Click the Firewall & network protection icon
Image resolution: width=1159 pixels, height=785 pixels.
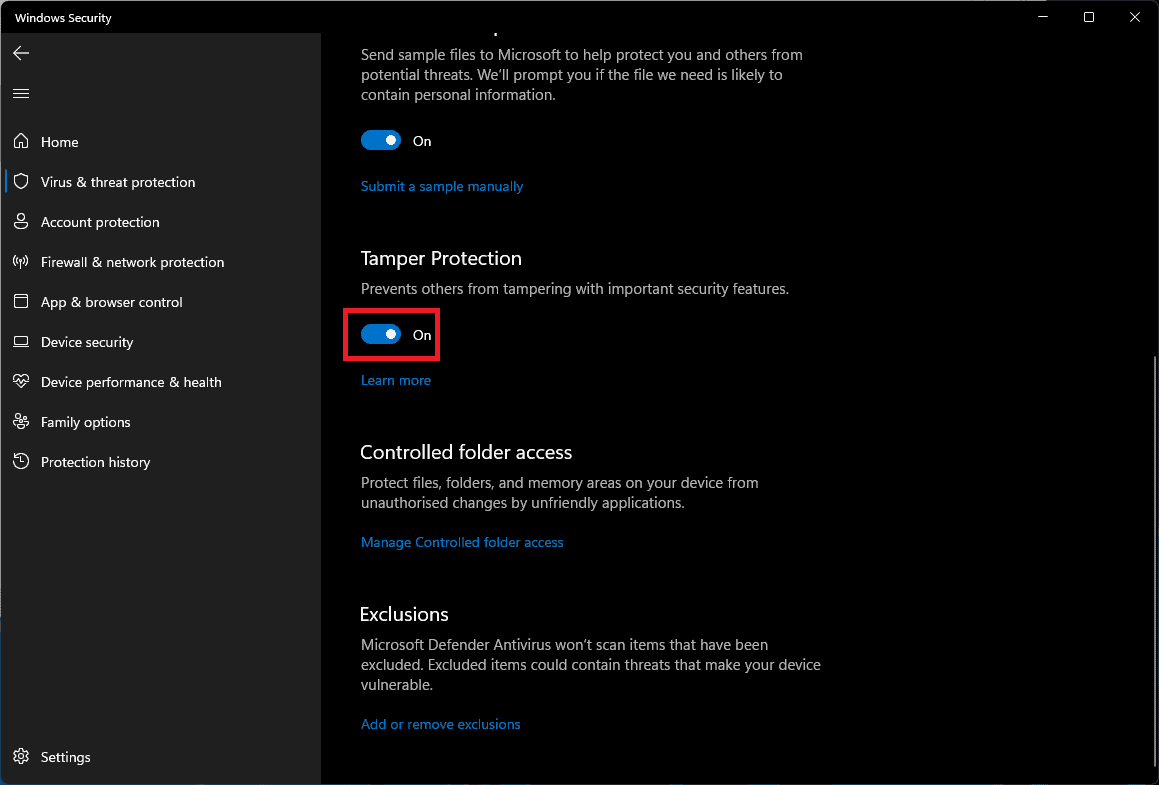point(21,262)
